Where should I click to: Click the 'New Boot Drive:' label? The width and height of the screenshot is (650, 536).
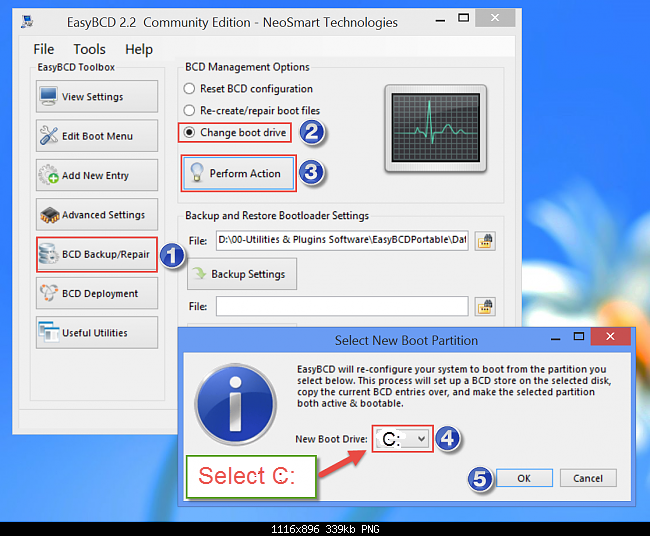(331, 439)
